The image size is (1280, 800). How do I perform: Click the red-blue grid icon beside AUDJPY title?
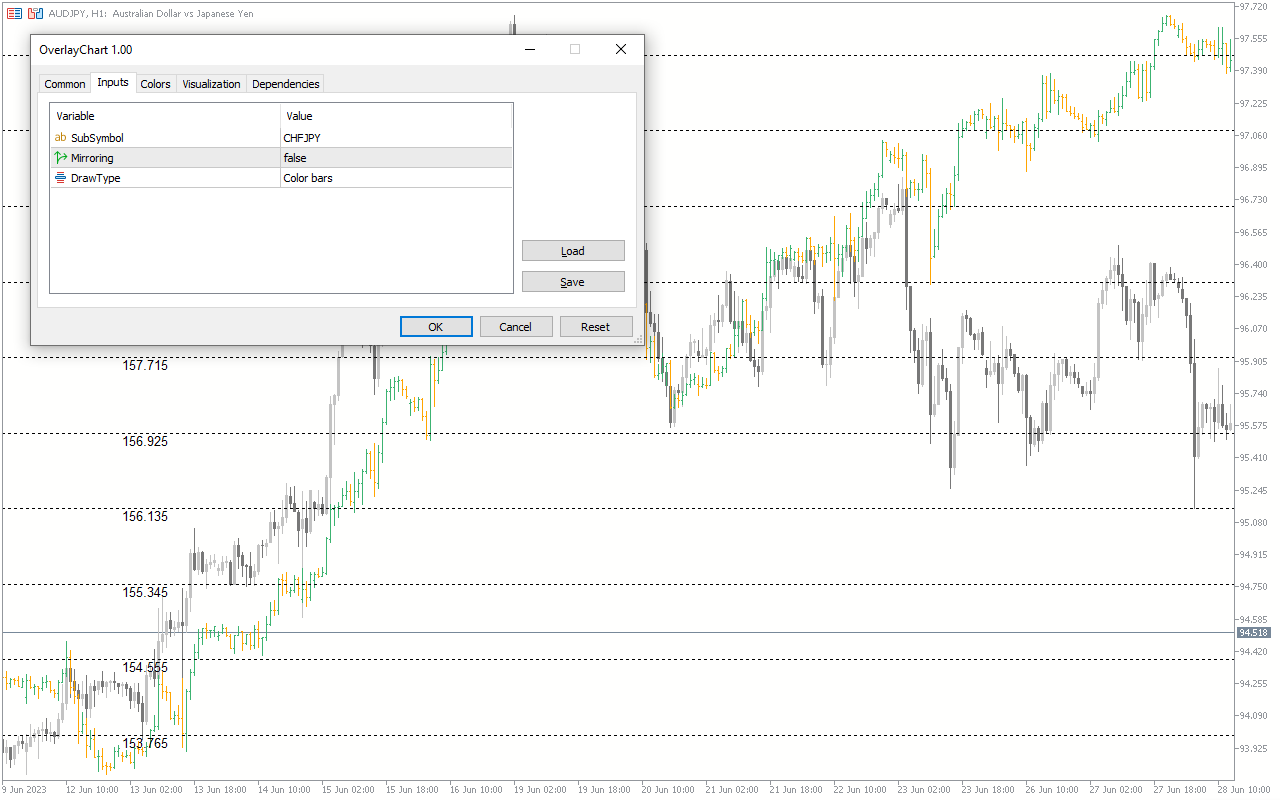14,13
